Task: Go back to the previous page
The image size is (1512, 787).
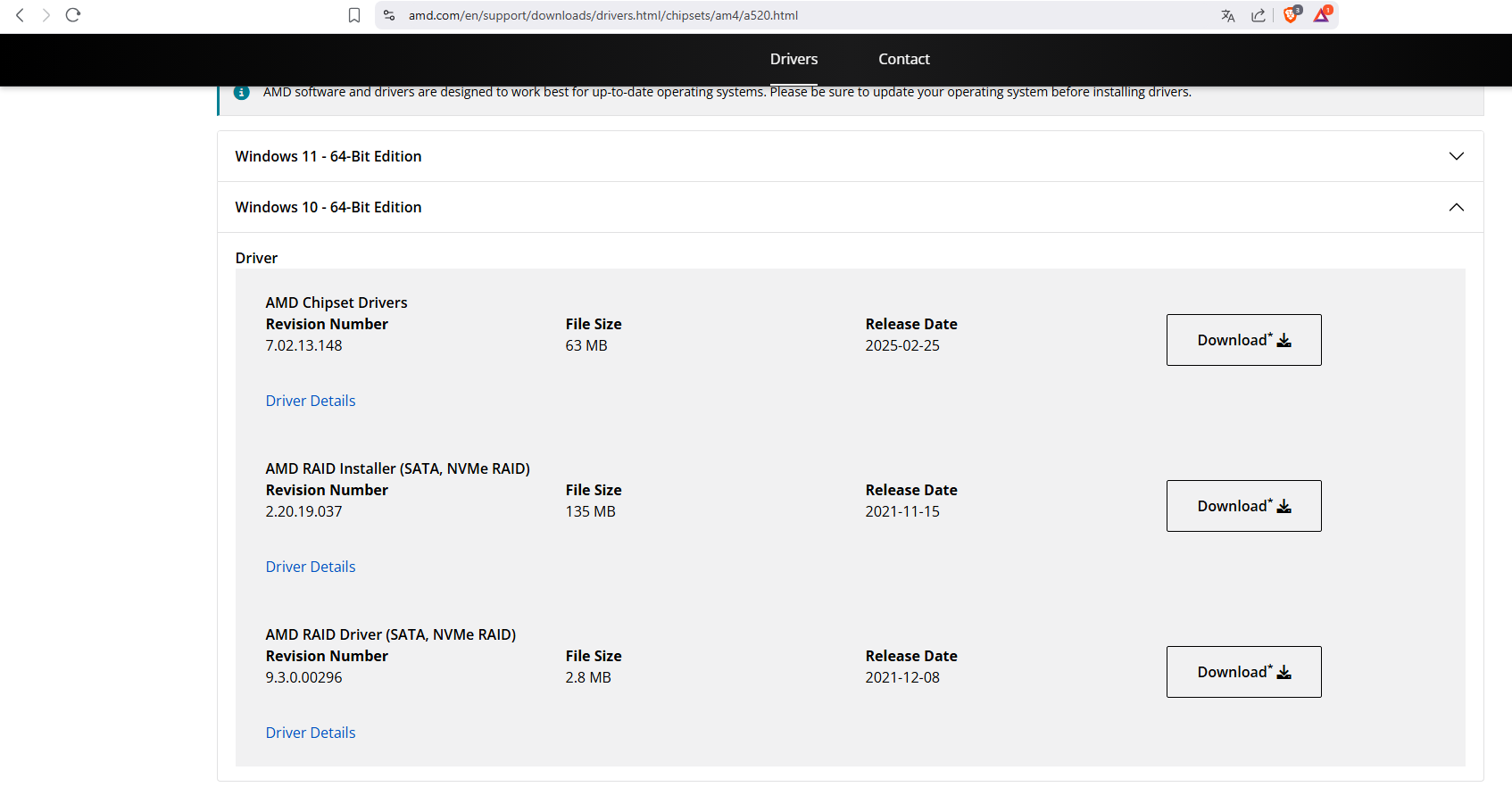Action: (20, 15)
